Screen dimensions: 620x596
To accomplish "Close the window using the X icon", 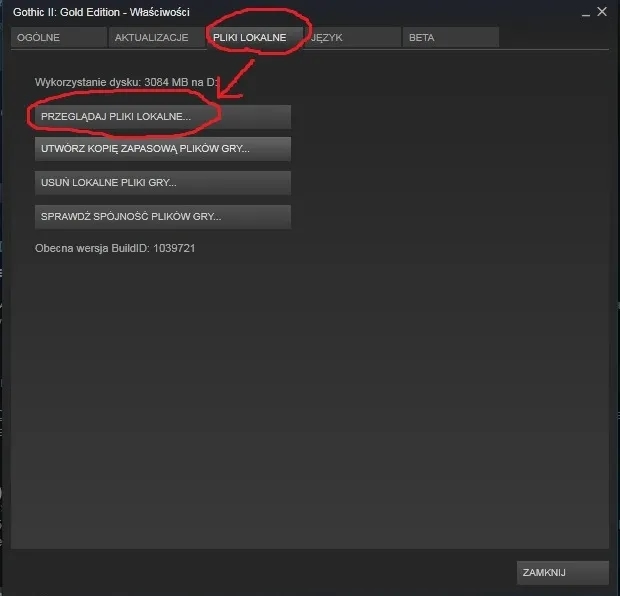I will click(x=600, y=12).
